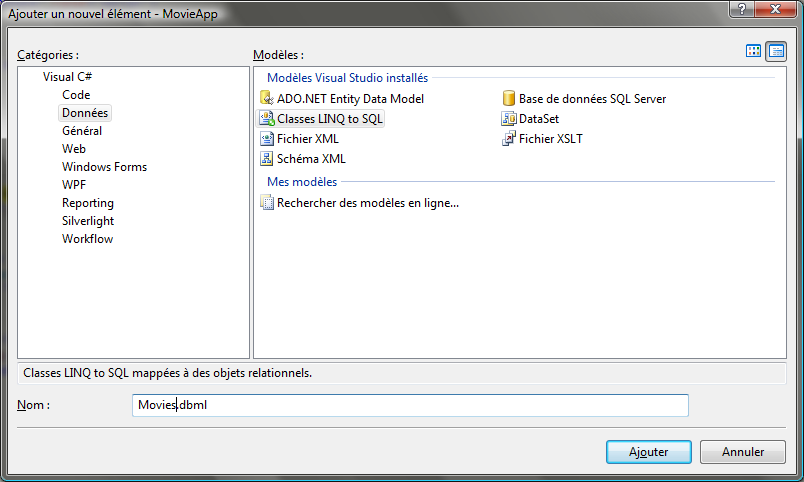The height and width of the screenshot is (482, 804).
Task: Select the DataSet template icon
Action: pyautogui.click(x=509, y=119)
